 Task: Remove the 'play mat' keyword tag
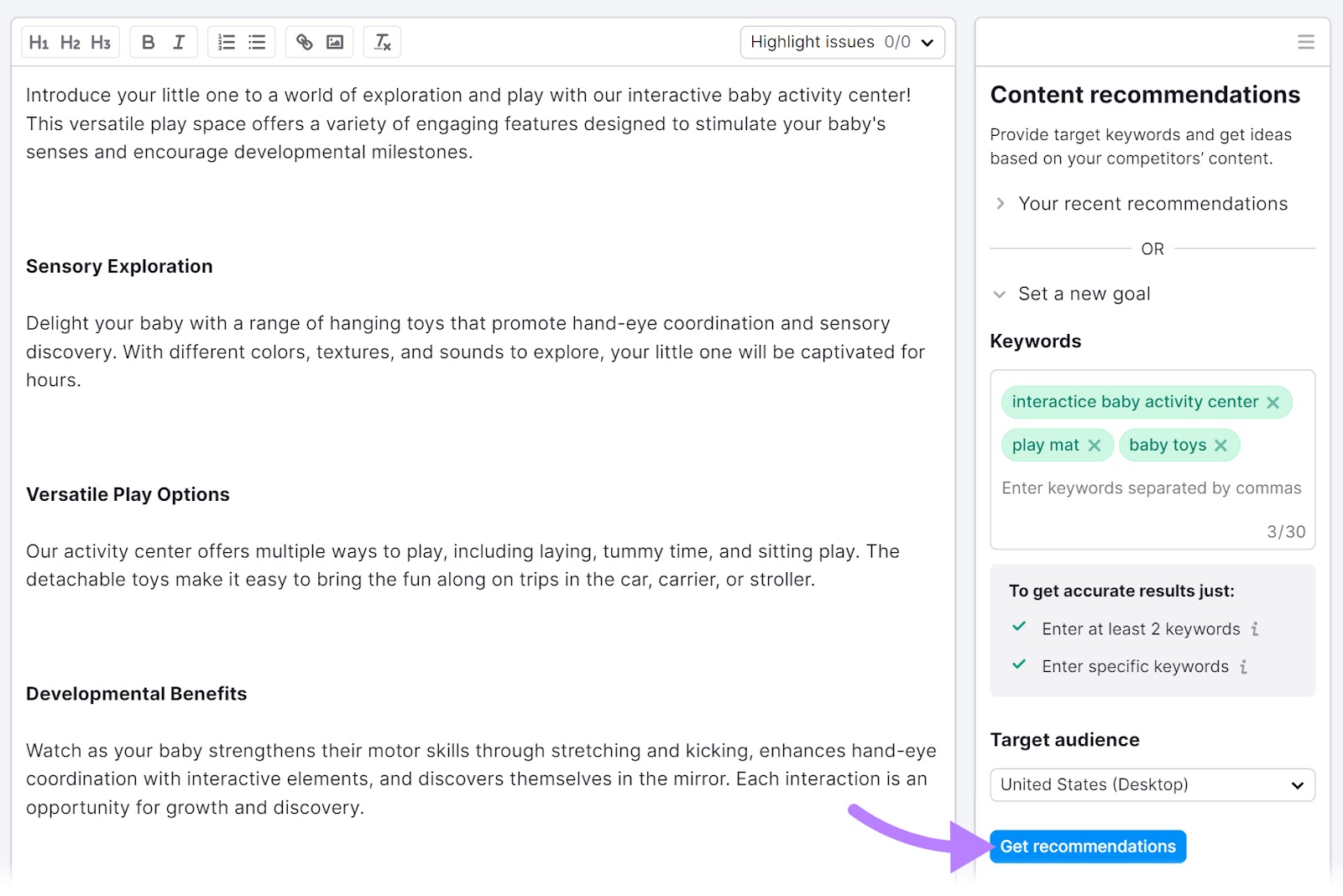click(x=1094, y=445)
